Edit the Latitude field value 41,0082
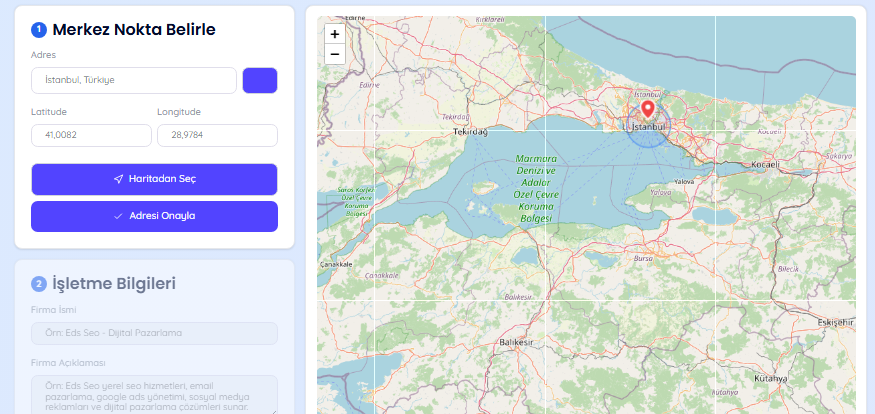 91,136
